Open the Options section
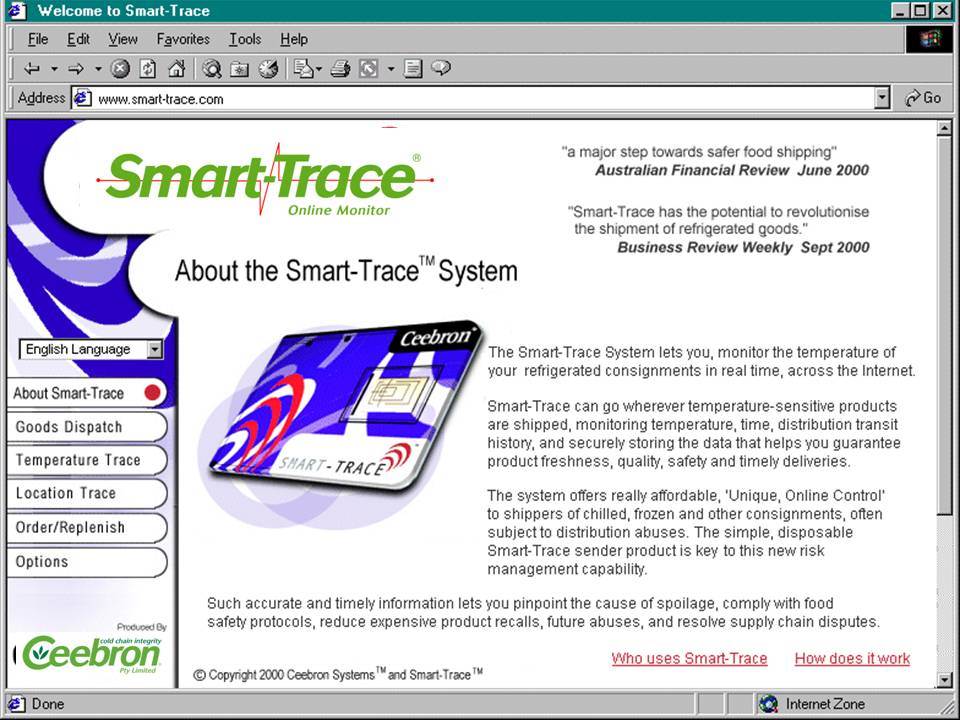 (86, 562)
